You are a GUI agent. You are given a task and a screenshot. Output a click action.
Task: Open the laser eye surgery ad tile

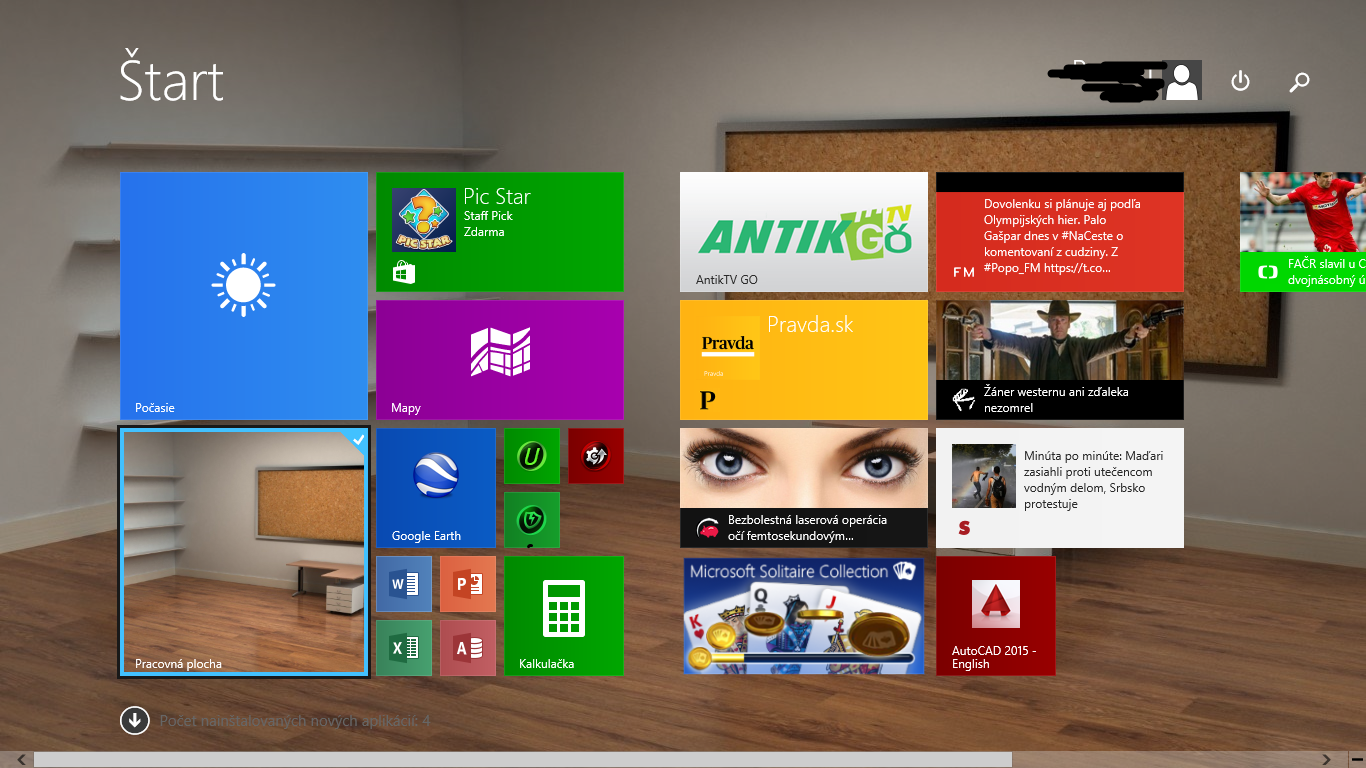point(804,488)
